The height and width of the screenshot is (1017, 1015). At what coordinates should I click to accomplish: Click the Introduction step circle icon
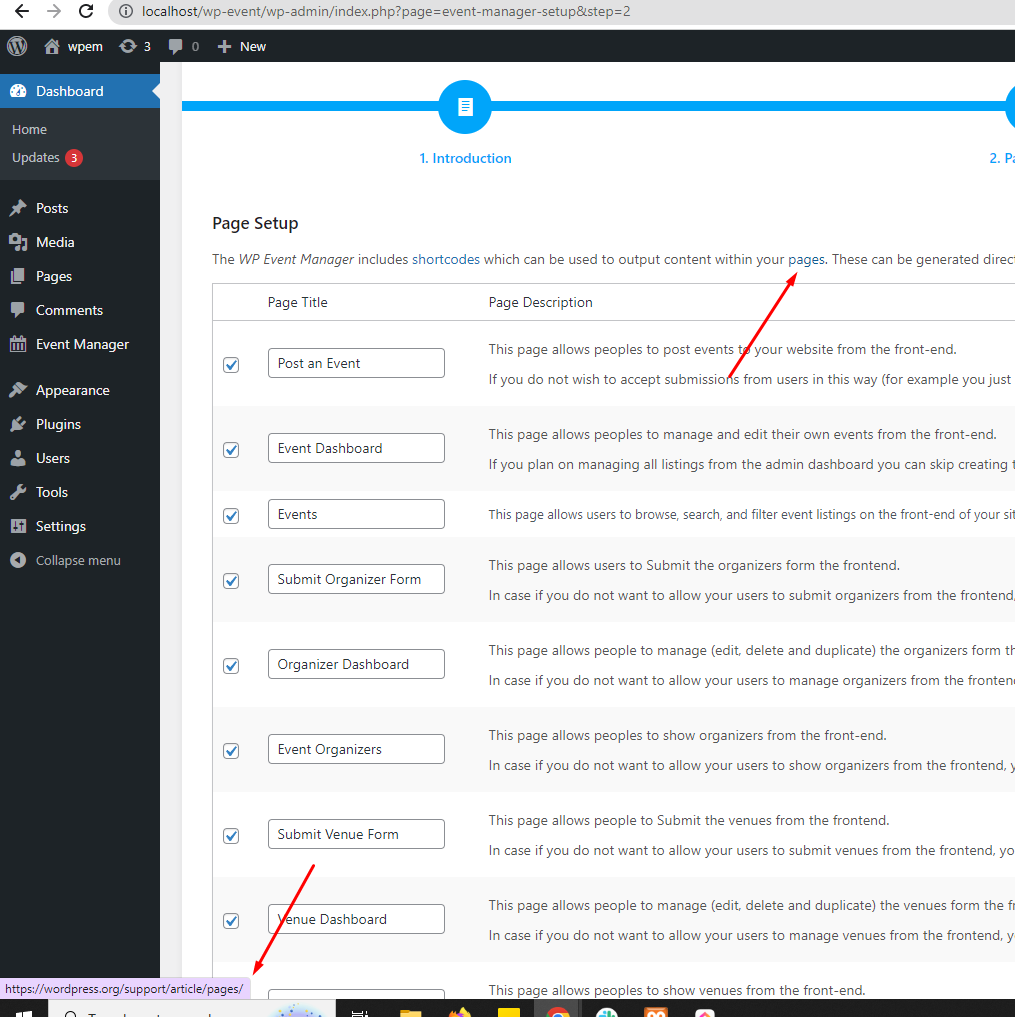click(x=465, y=107)
